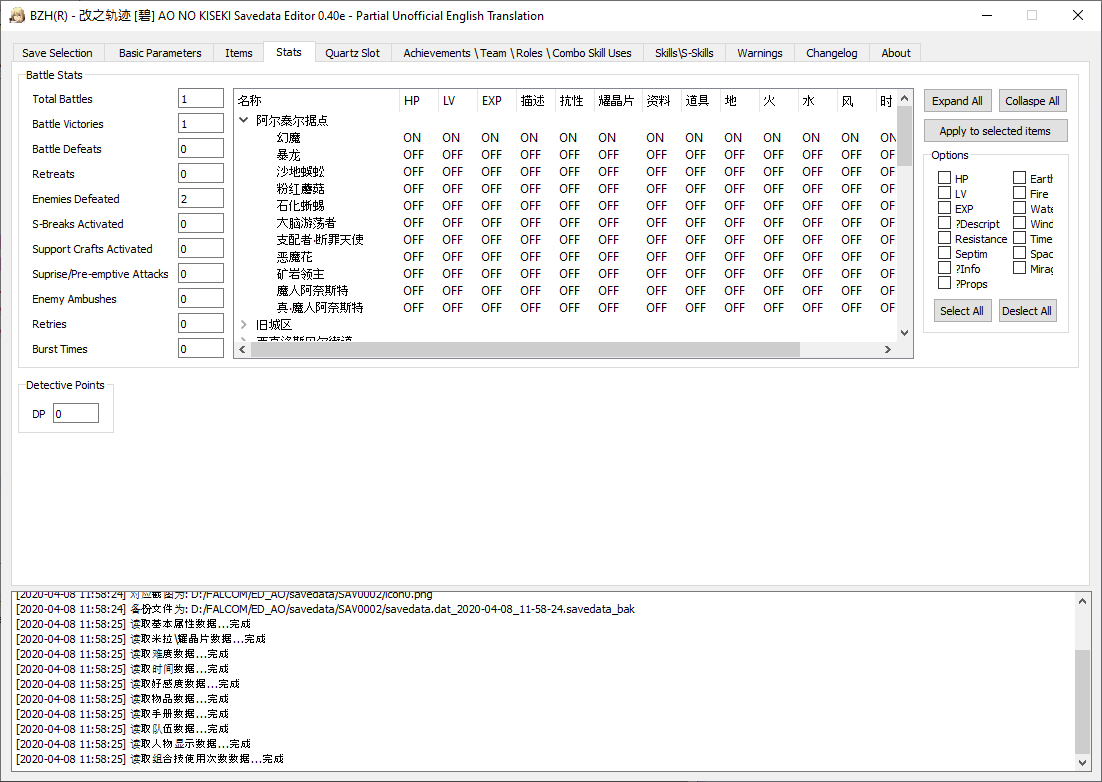
Task: Click the Retries input field
Action: (x=201, y=324)
